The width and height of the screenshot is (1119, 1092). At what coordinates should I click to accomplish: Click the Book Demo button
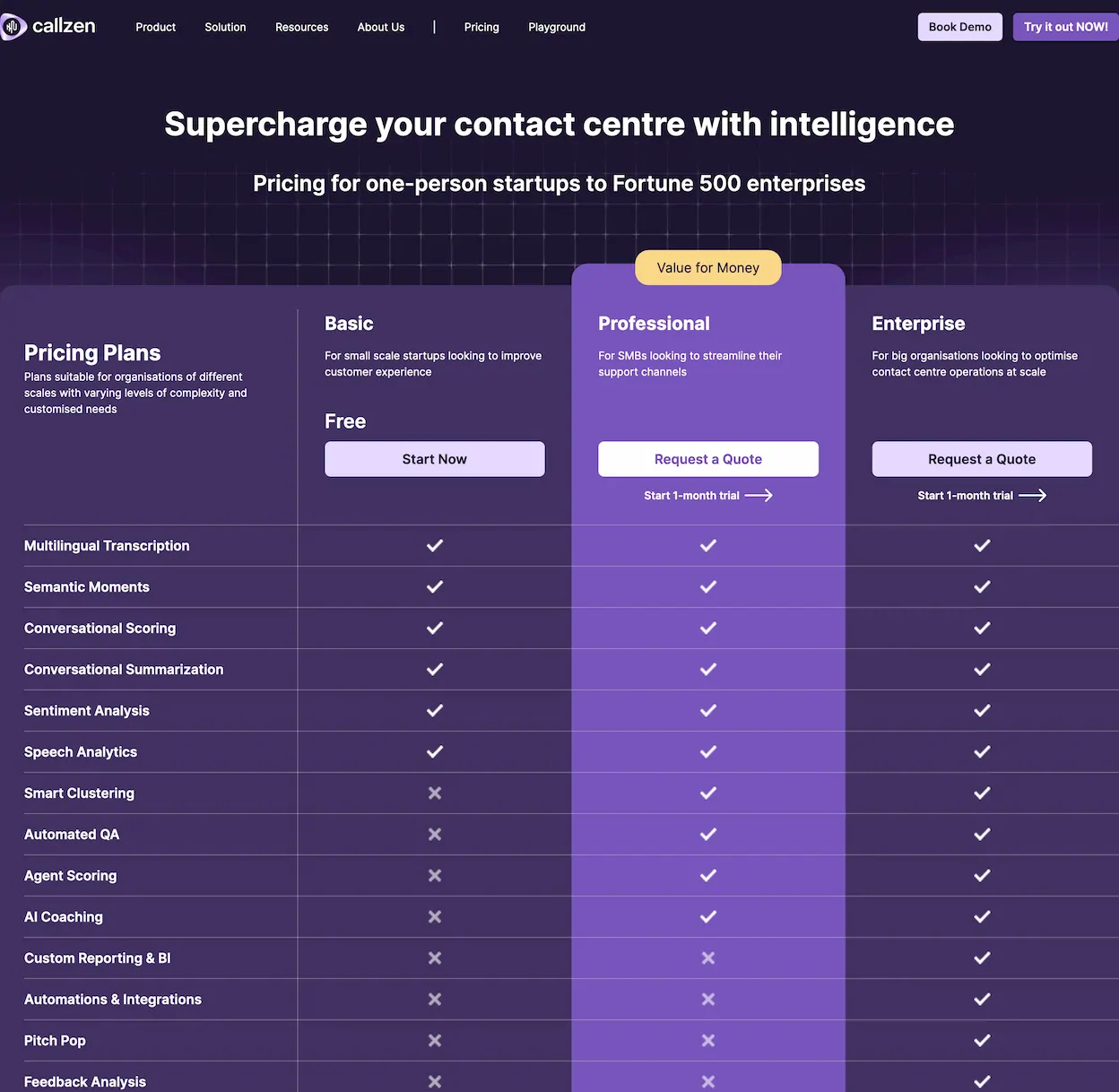959,27
